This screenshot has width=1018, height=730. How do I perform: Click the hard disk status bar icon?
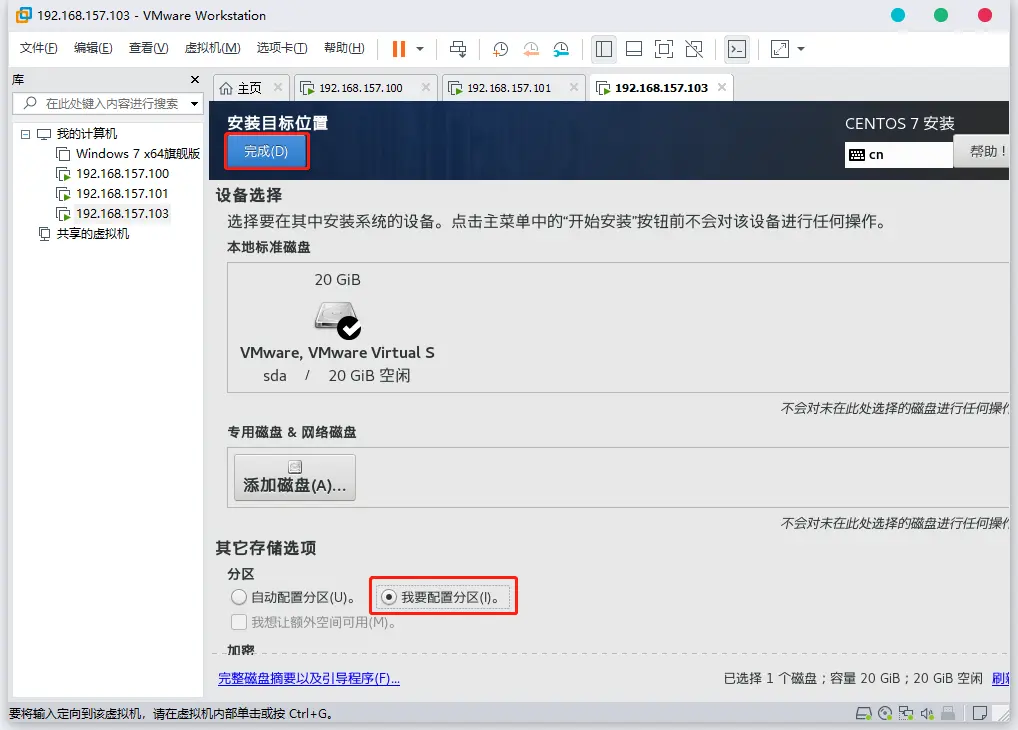click(x=863, y=714)
